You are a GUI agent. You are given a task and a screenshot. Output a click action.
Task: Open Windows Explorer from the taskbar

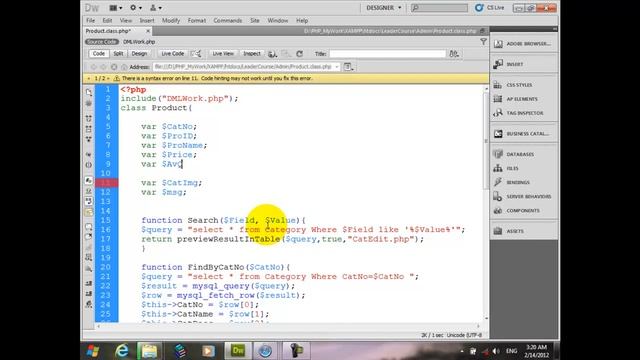[149, 351]
